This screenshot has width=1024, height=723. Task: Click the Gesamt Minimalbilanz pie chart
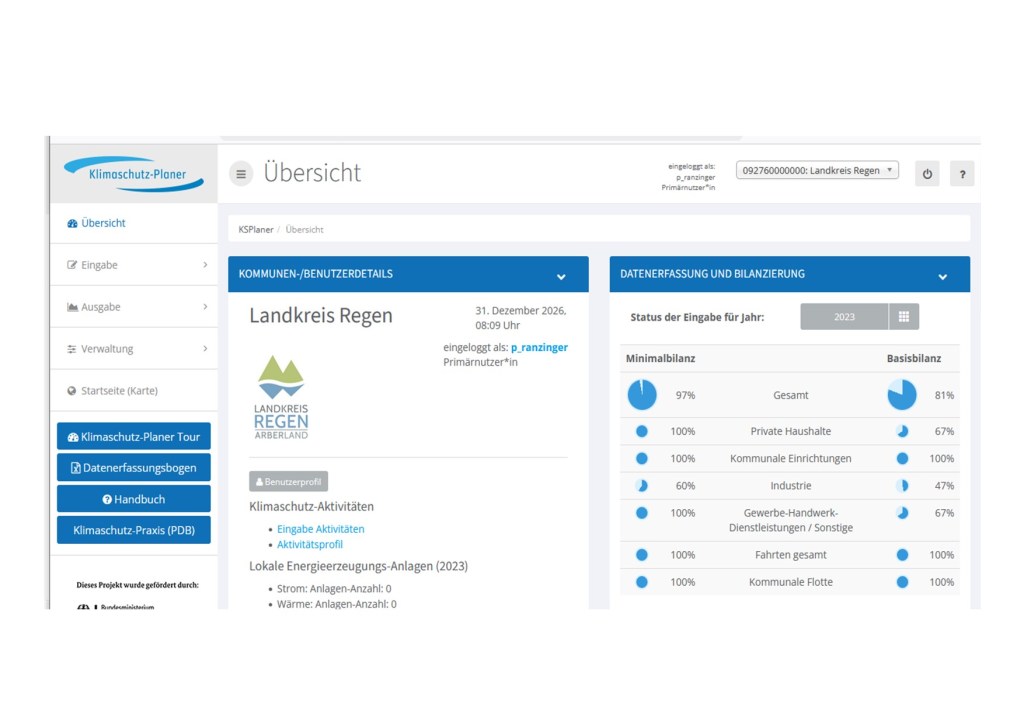(642, 395)
